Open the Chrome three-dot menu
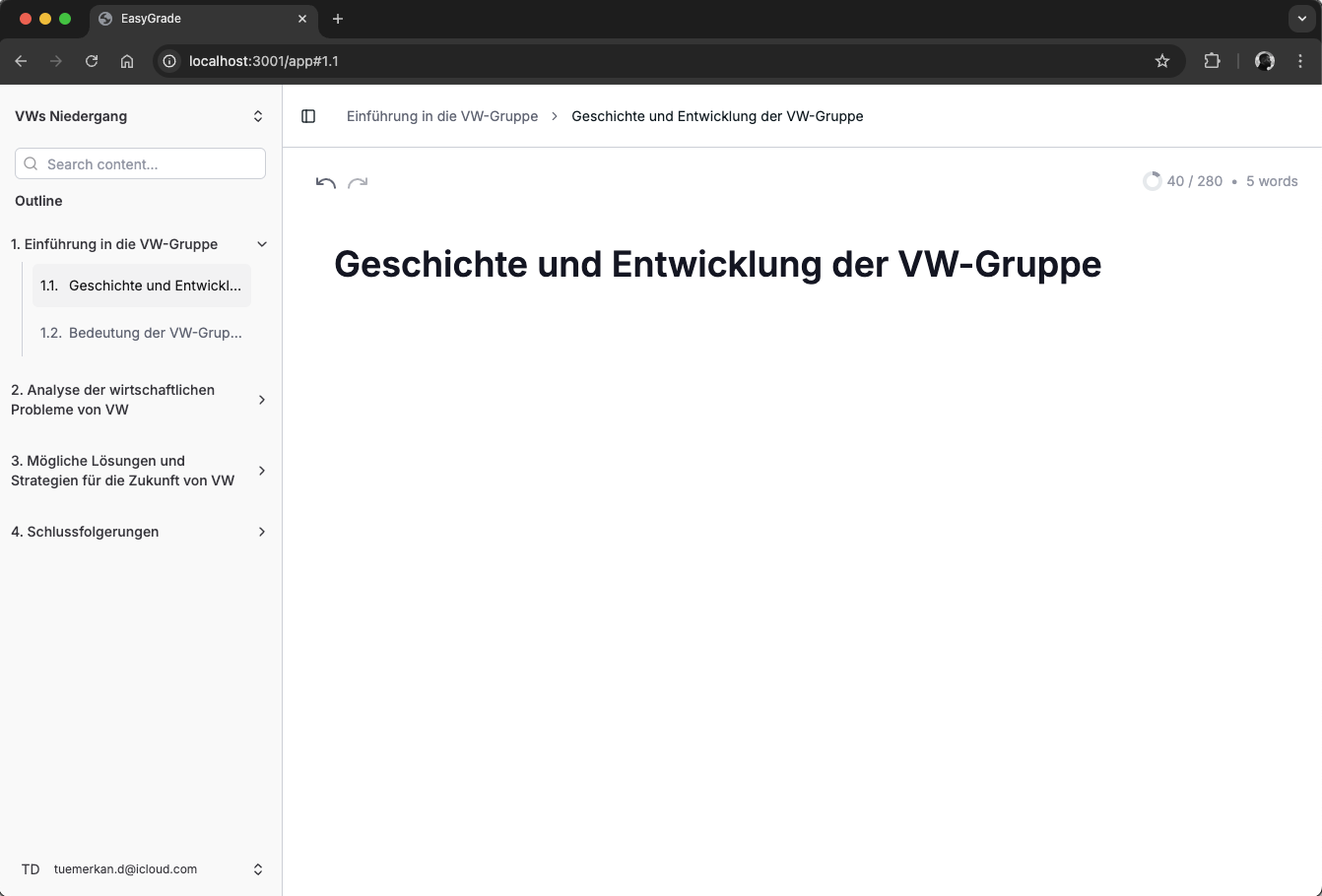The width and height of the screenshot is (1322, 896). pos(1300,61)
